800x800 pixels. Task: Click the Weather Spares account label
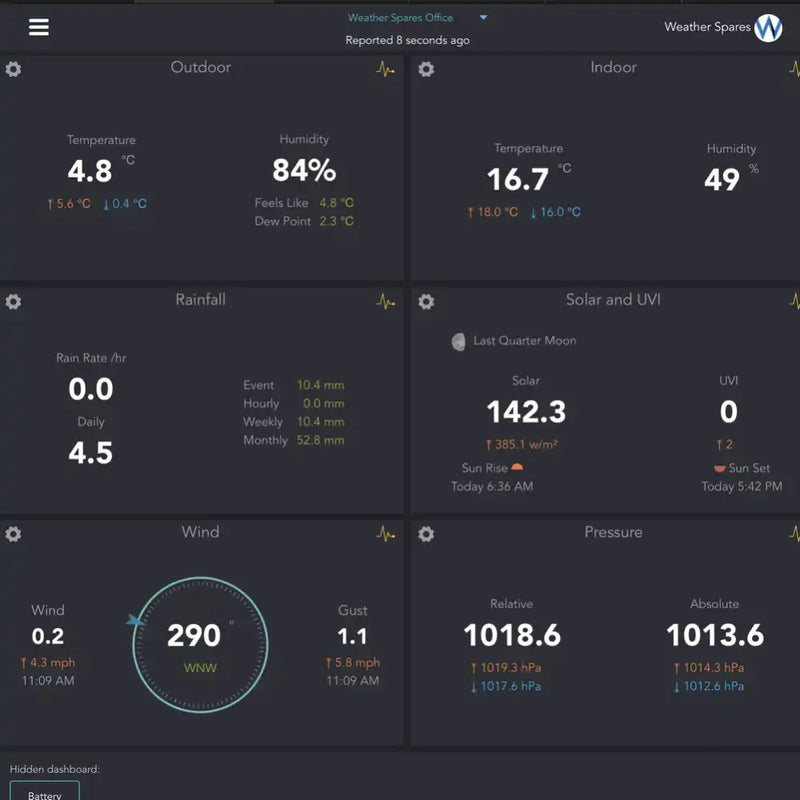[707, 27]
